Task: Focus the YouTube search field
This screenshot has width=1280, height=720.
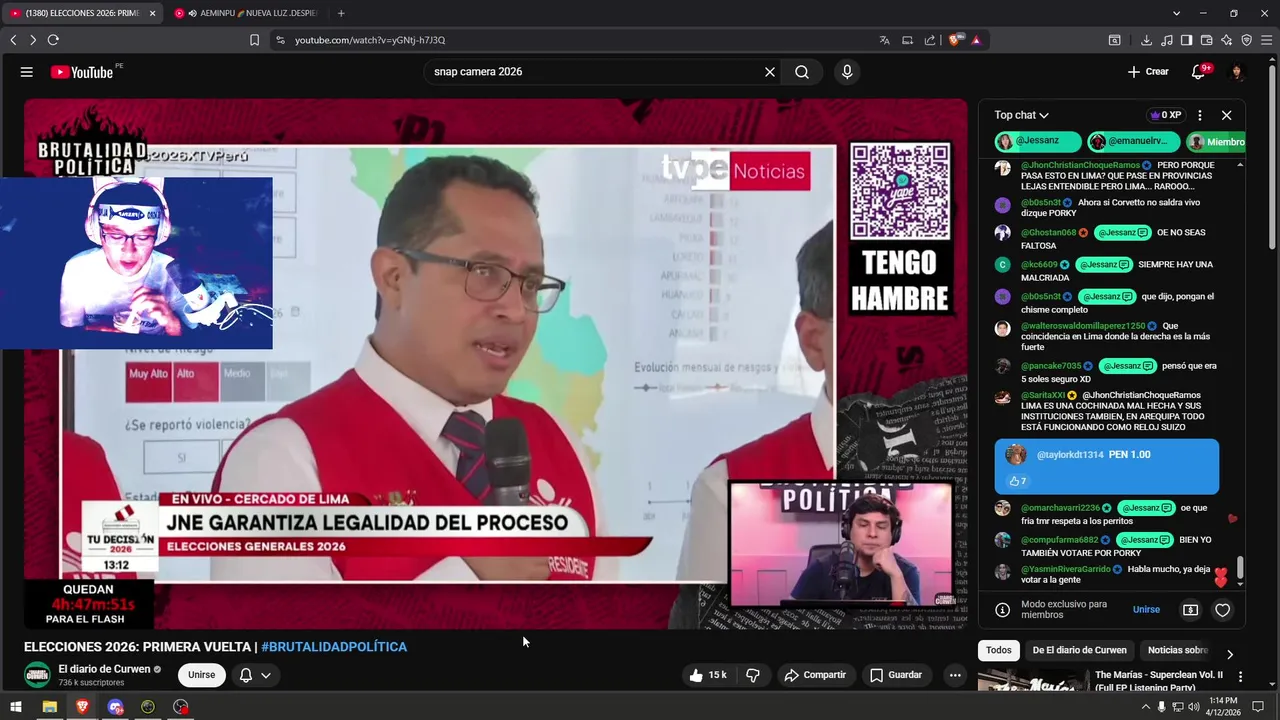Action: 594,72
